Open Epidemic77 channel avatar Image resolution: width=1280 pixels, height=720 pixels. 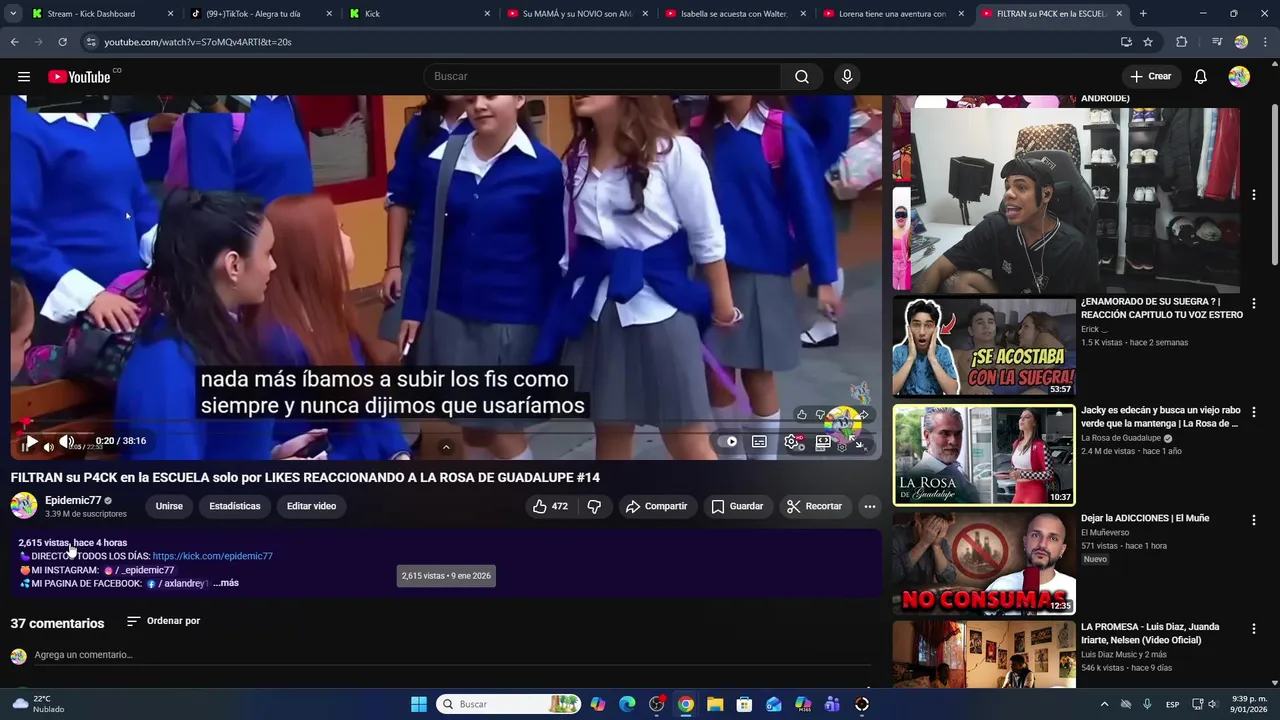click(23, 506)
